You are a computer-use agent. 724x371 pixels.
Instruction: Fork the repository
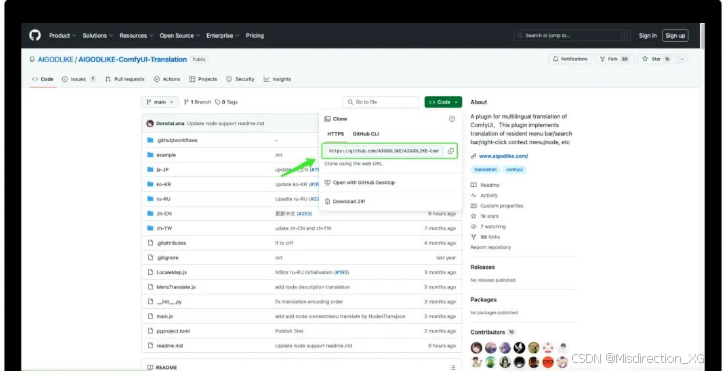coord(614,59)
